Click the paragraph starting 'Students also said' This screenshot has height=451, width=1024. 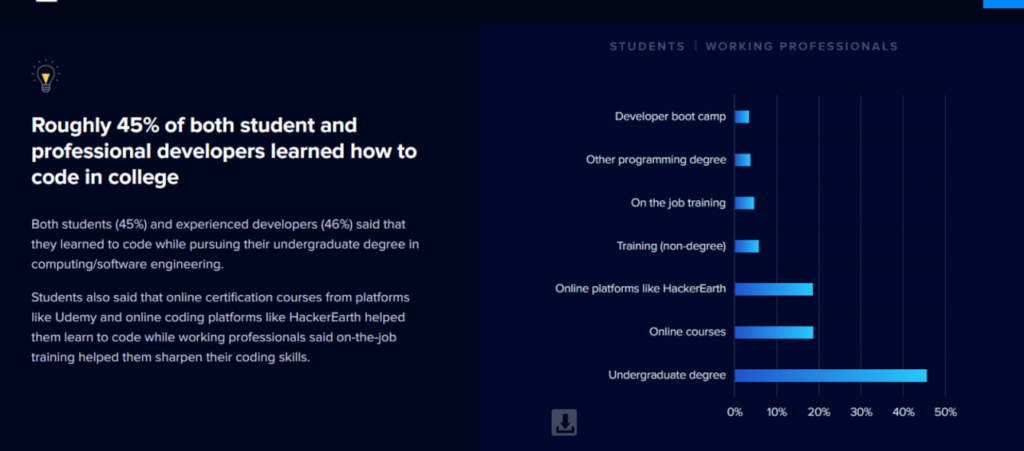[221, 328]
